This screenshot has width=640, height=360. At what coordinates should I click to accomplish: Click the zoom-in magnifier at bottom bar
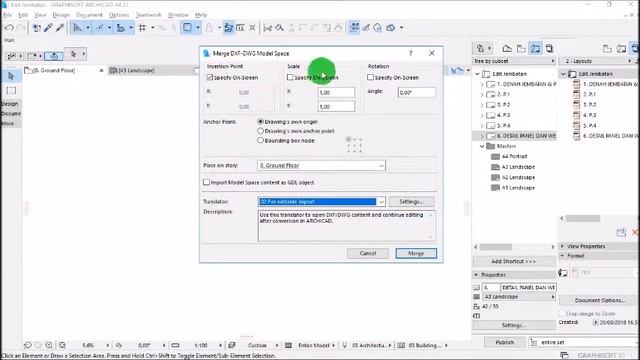49,345
